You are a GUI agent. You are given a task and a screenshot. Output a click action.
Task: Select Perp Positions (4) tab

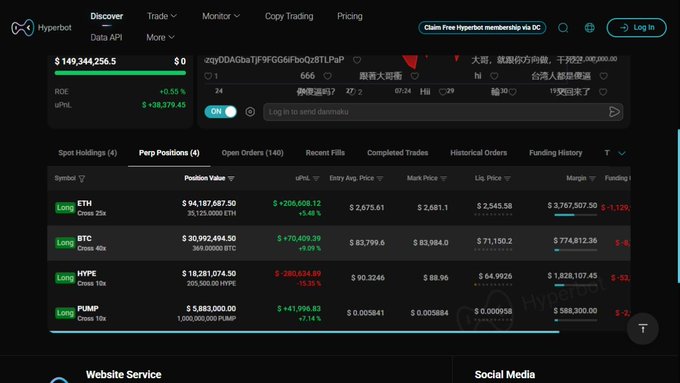(169, 153)
